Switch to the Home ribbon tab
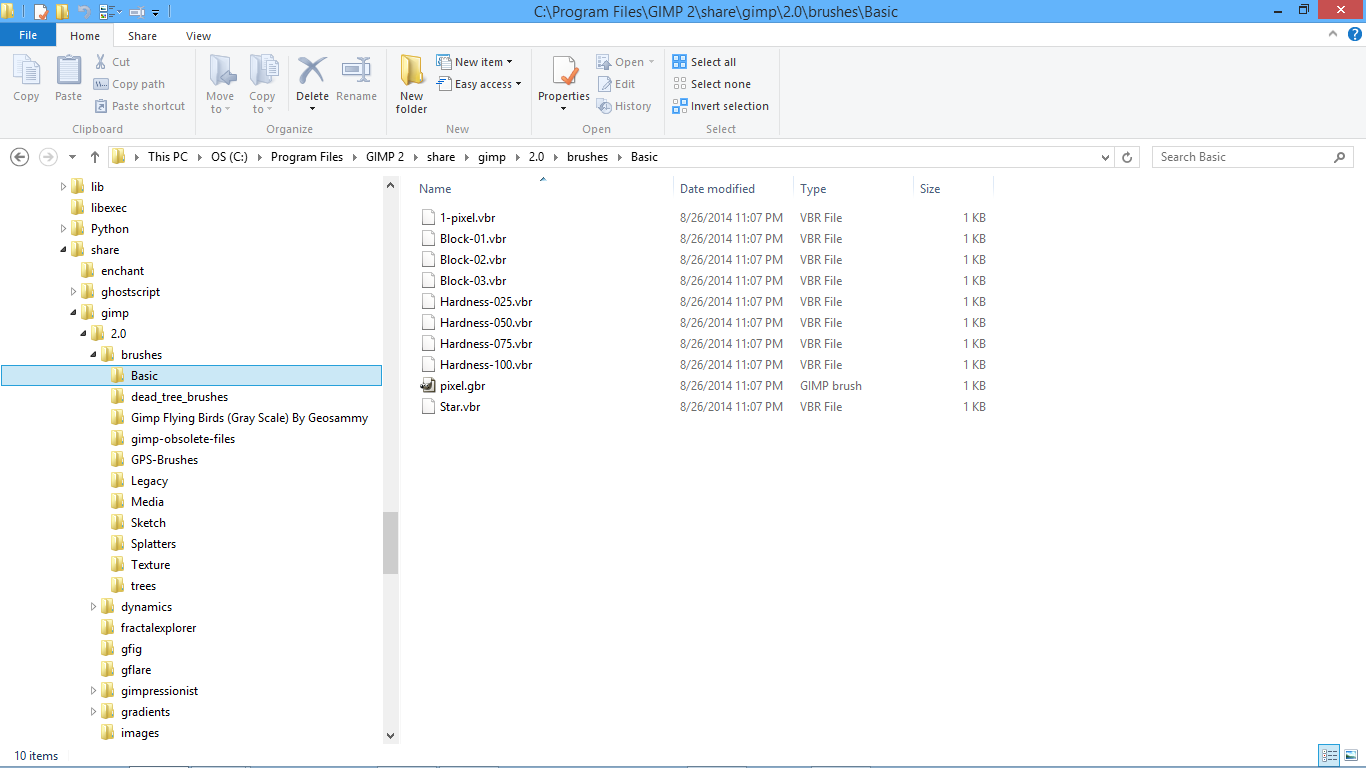1366x768 pixels. point(85,36)
